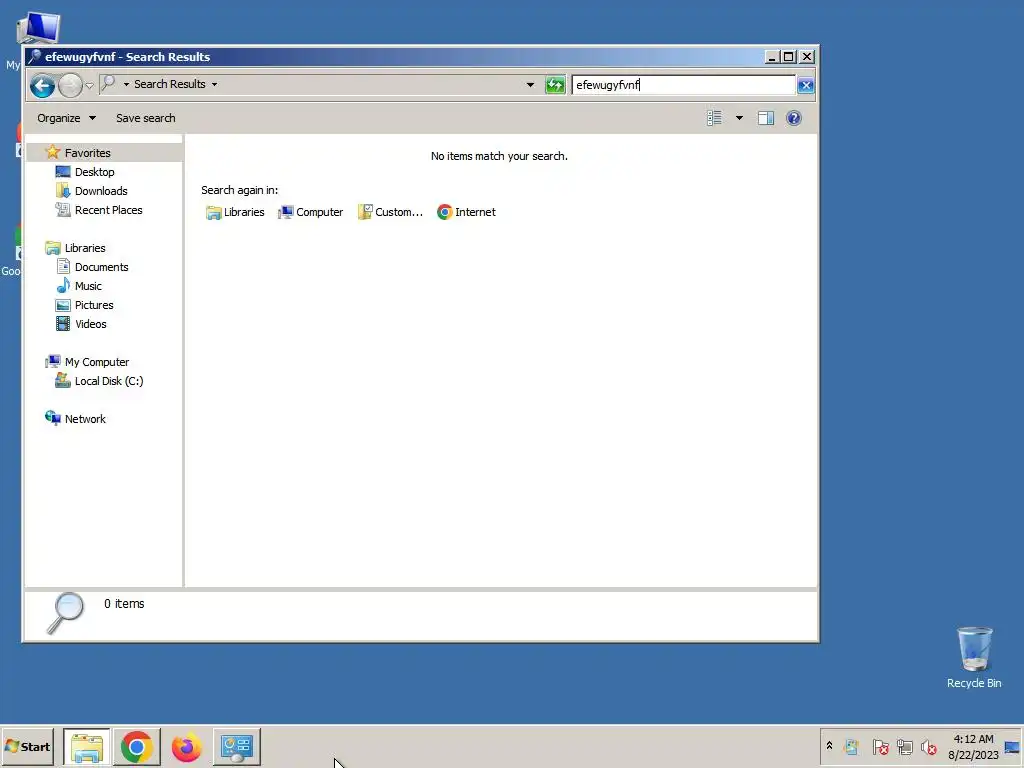Toggle the preview pane icon
The width and height of the screenshot is (1024, 768).
[x=766, y=118]
